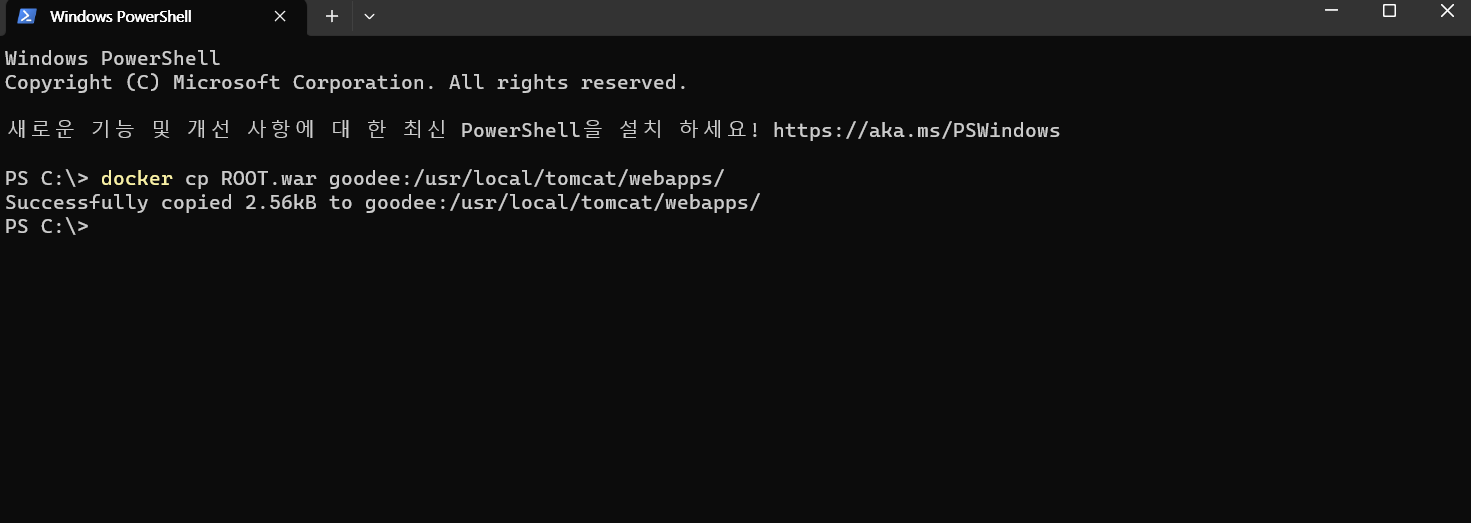Click ROOT.war in the command line
The height and width of the screenshot is (523, 1471).
tap(268, 179)
